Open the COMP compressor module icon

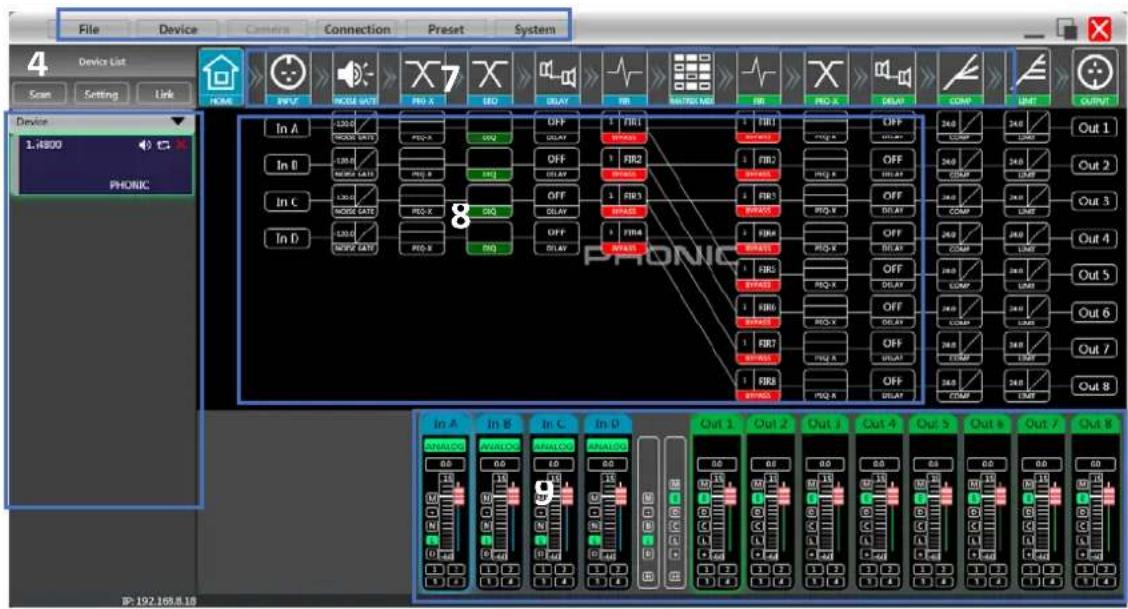pos(960,78)
